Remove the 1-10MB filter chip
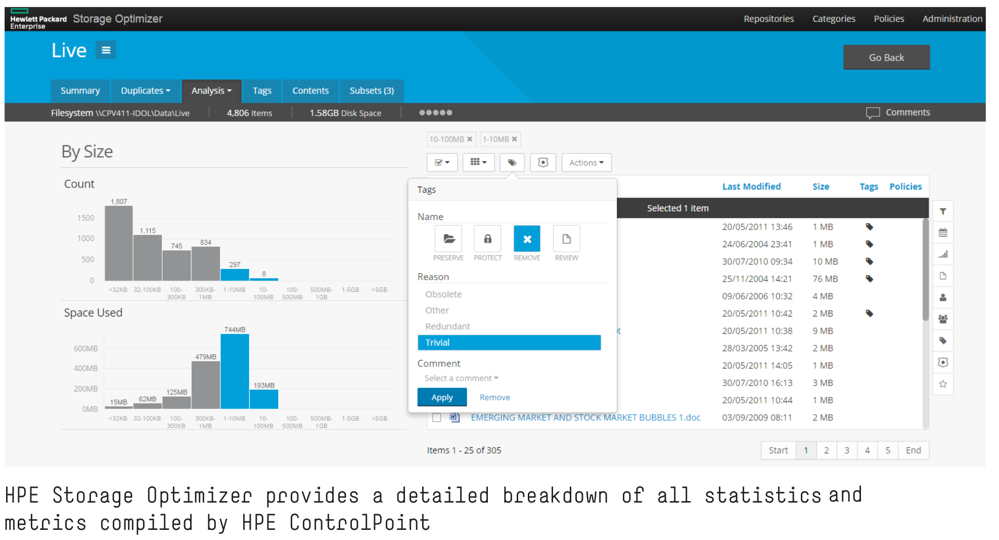This screenshot has width=999, height=540. 514,139
